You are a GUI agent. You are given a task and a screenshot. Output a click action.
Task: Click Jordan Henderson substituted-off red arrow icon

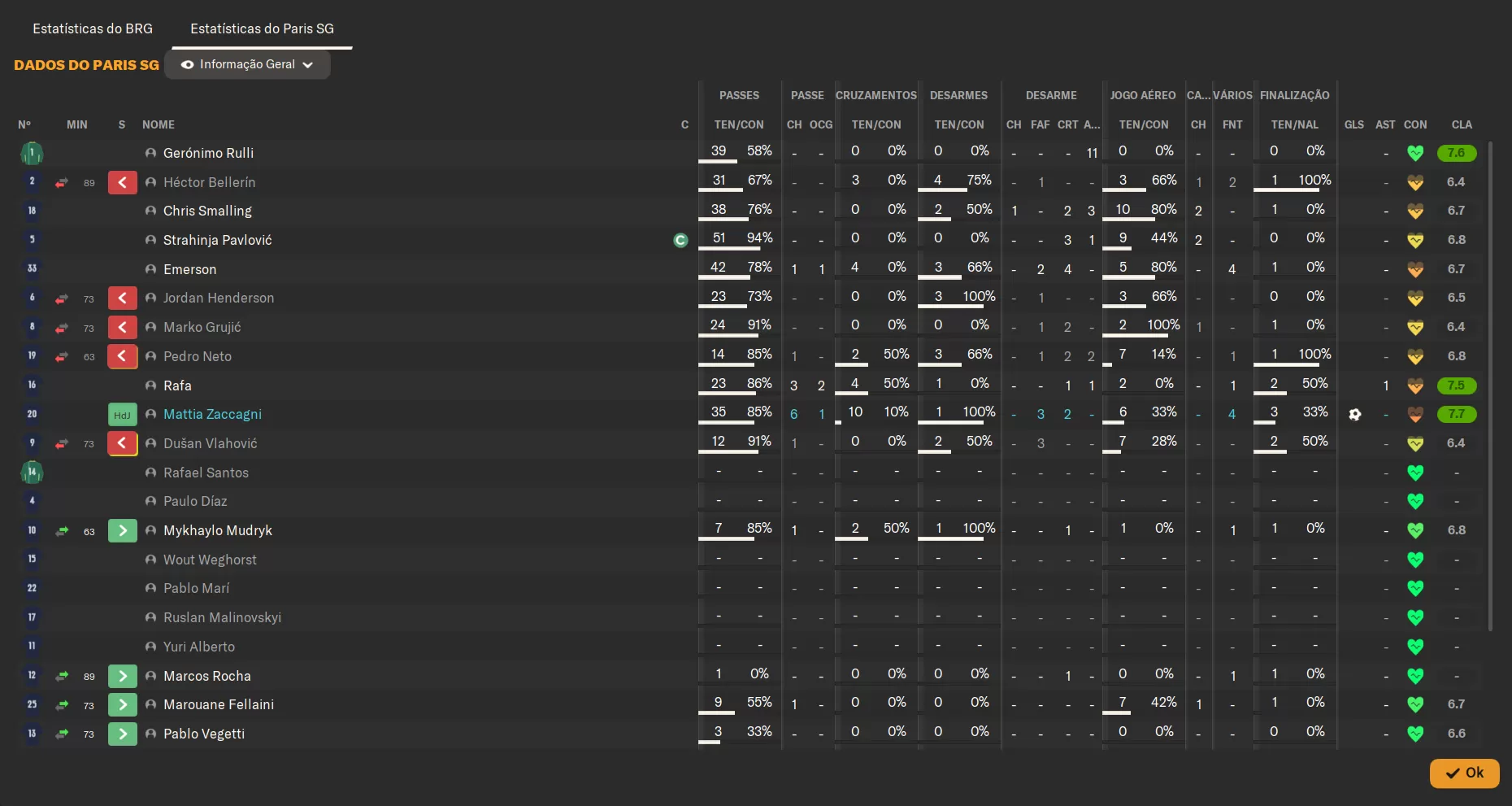click(x=123, y=298)
